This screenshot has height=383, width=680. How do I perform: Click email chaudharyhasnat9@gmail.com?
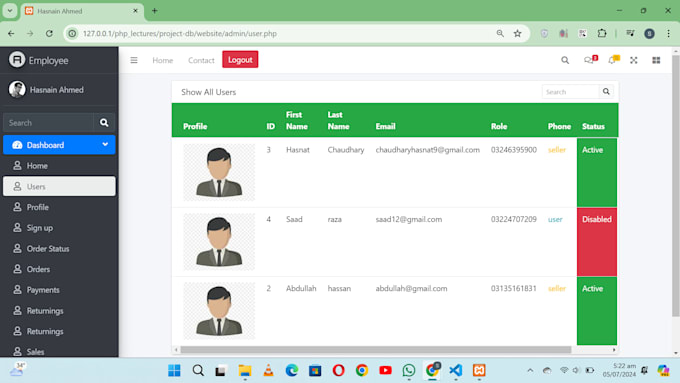pos(428,150)
